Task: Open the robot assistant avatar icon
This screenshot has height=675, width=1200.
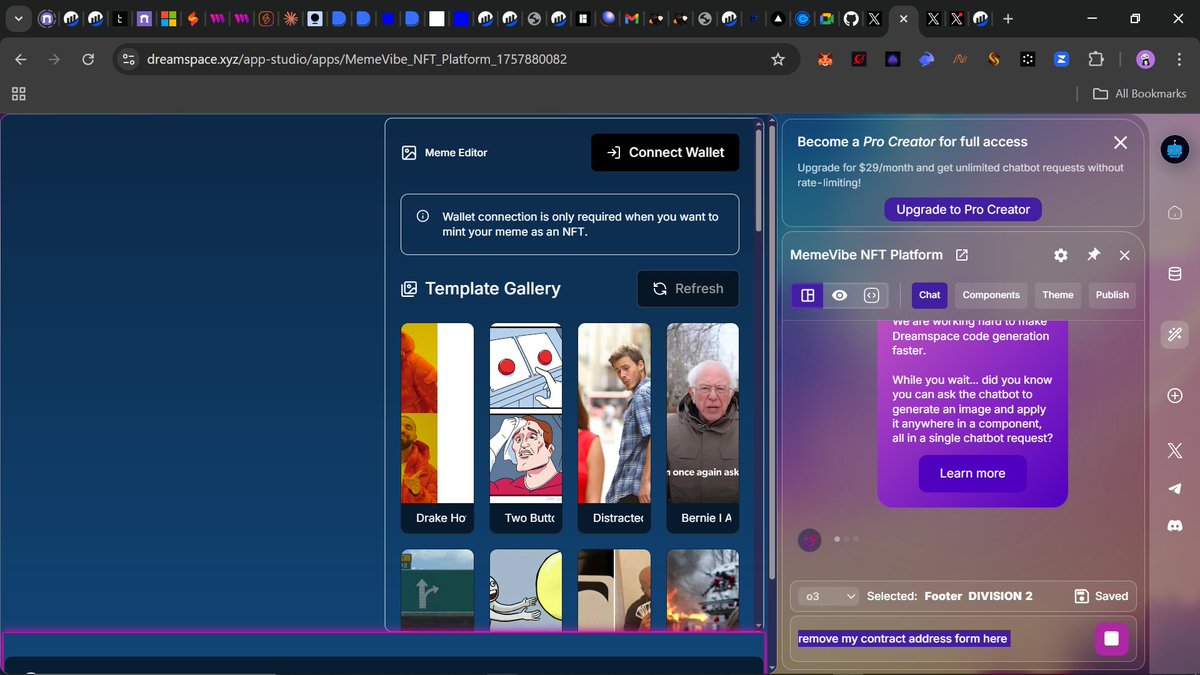Action: click(x=1174, y=150)
